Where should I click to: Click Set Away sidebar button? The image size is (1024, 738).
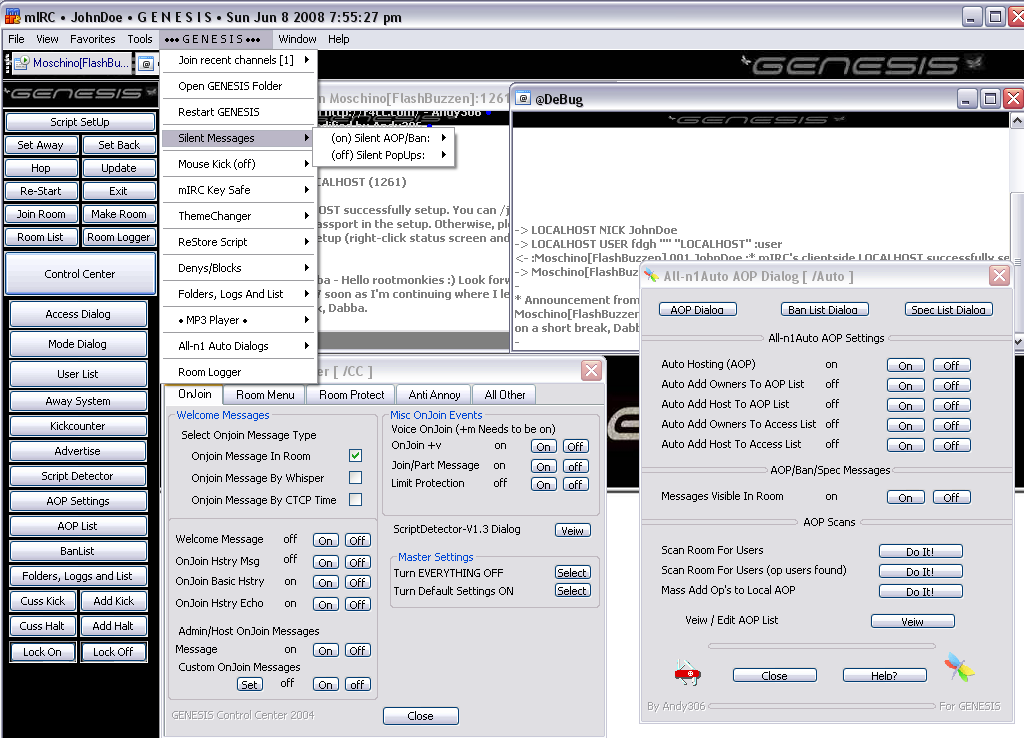(40, 145)
